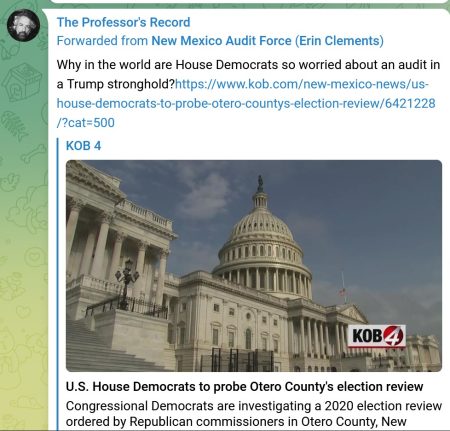Click the Erin Clements name in parentheses
This screenshot has width=450, height=431.
[339, 41]
